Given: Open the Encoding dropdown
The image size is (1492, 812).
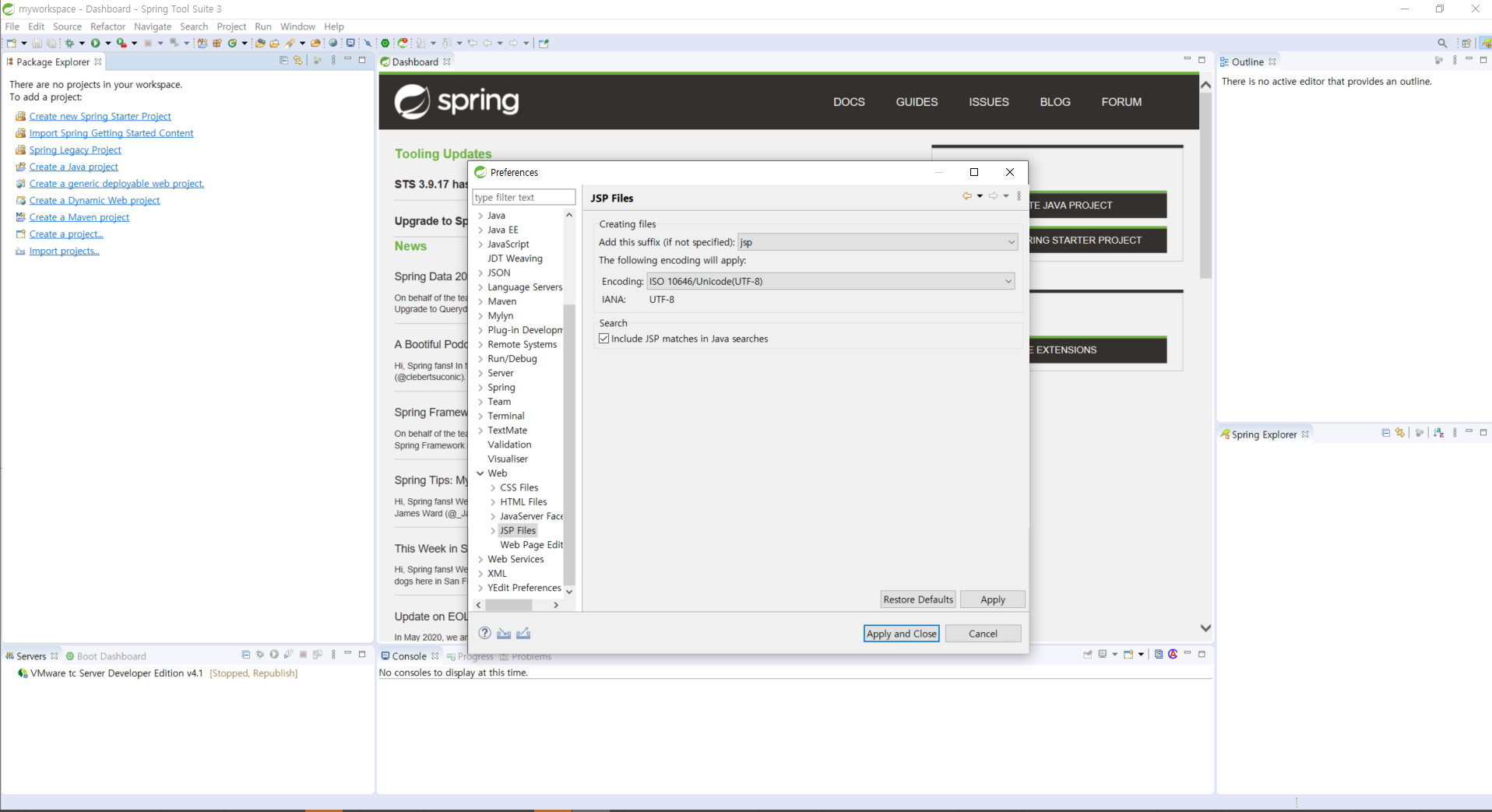Looking at the screenshot, I should click(830, 281).
